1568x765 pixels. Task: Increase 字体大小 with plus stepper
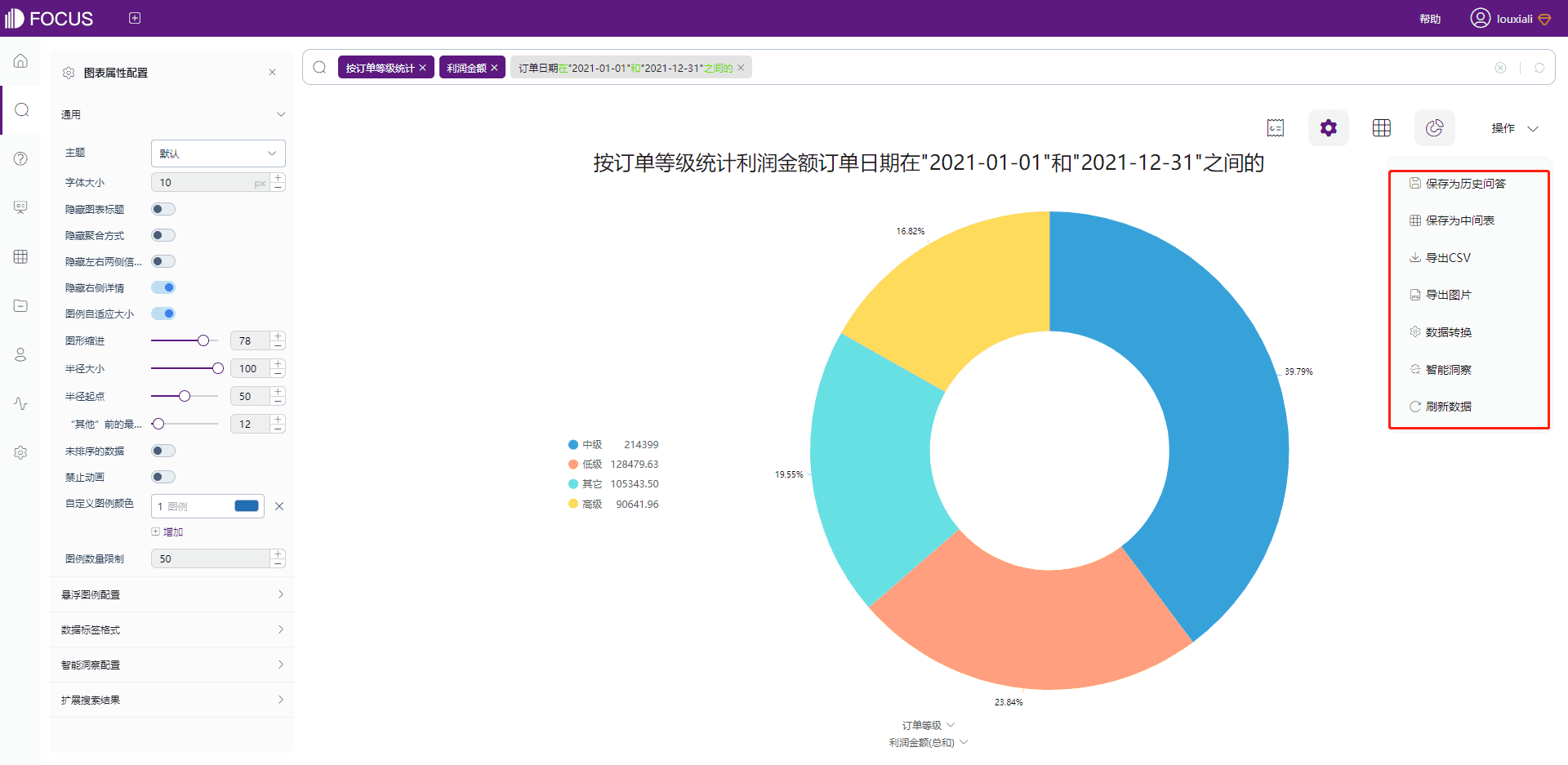278,177
